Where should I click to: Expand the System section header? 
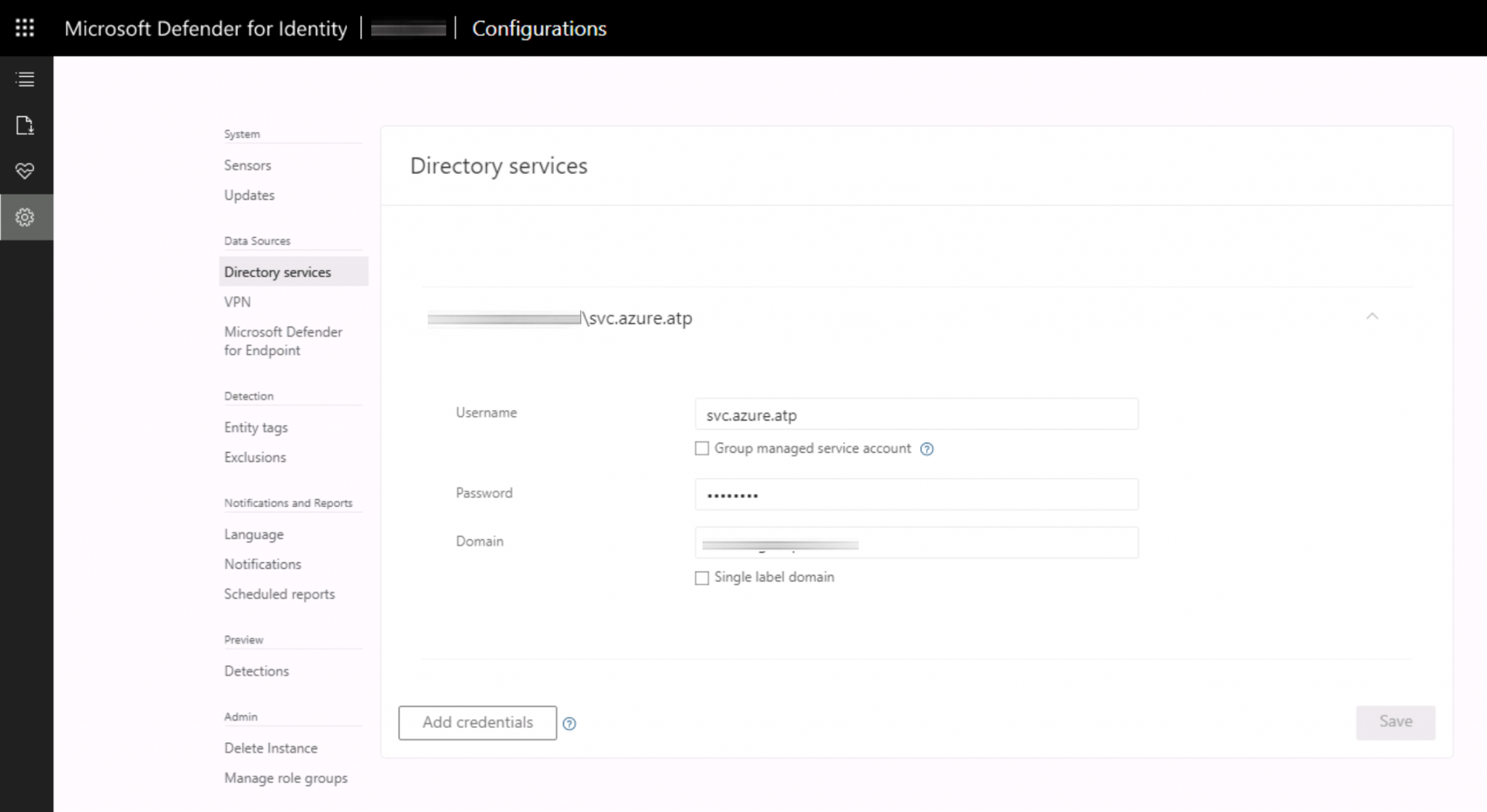(241, 134)
